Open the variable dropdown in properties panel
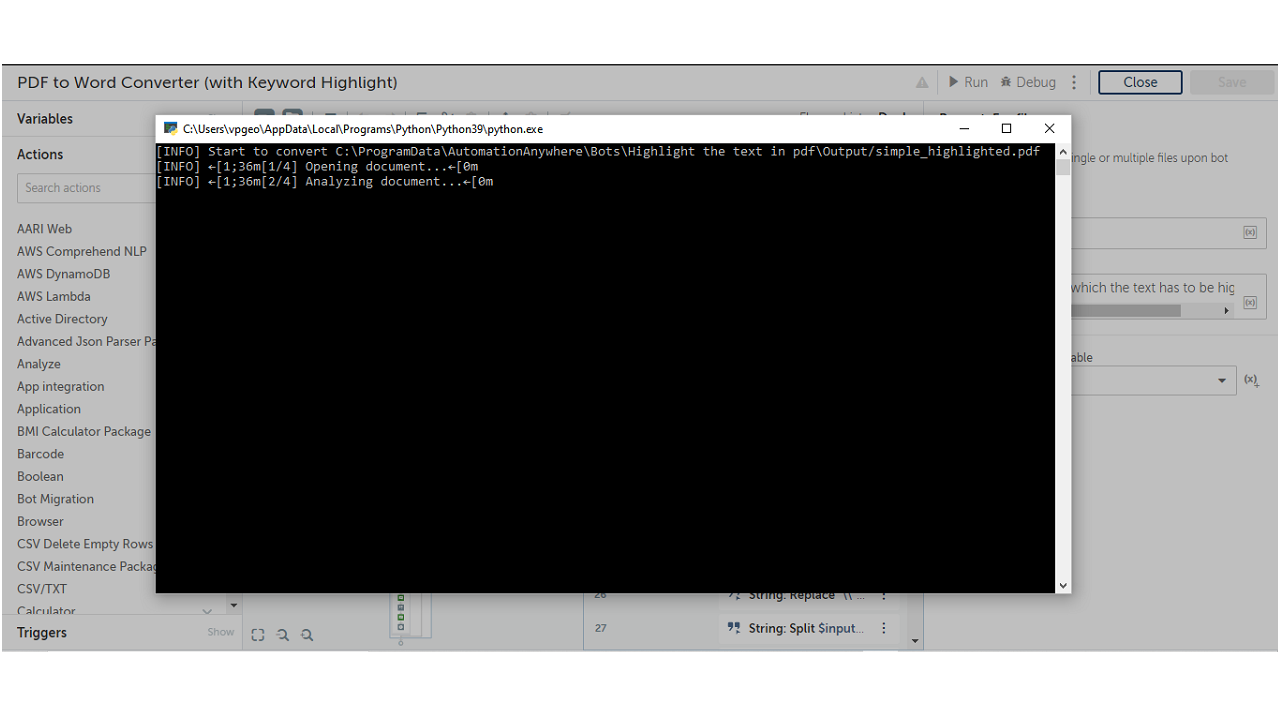 (x=1222, y=381)
